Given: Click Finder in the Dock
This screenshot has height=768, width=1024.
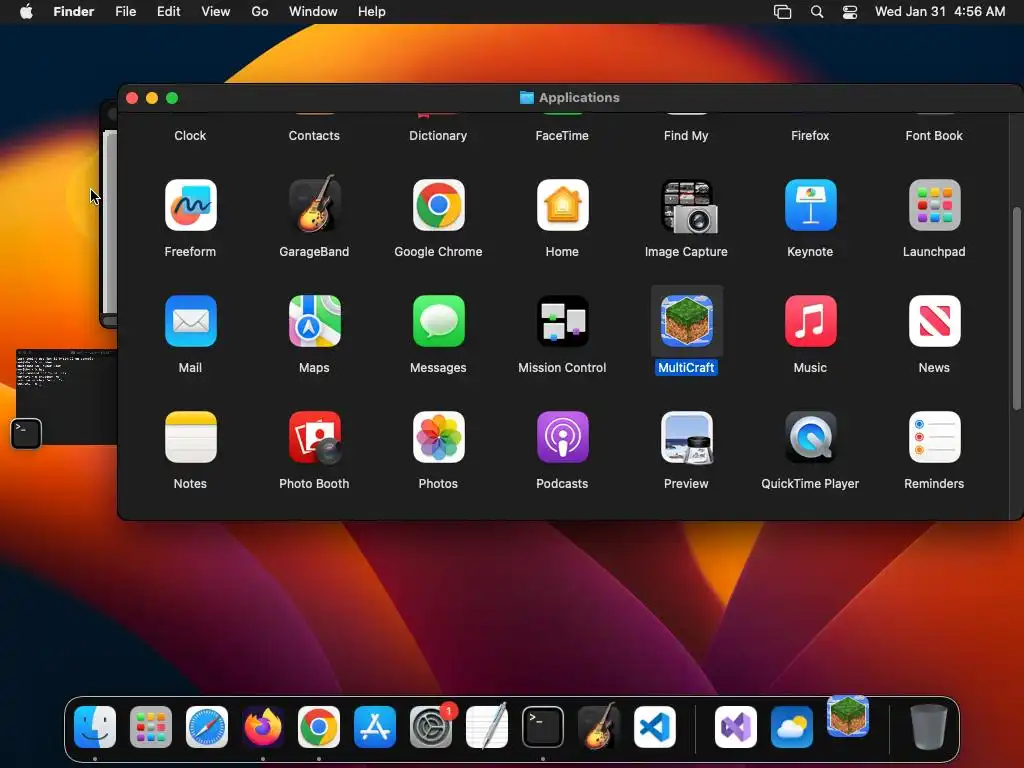Looking at the screenshot, I should 95,726.
